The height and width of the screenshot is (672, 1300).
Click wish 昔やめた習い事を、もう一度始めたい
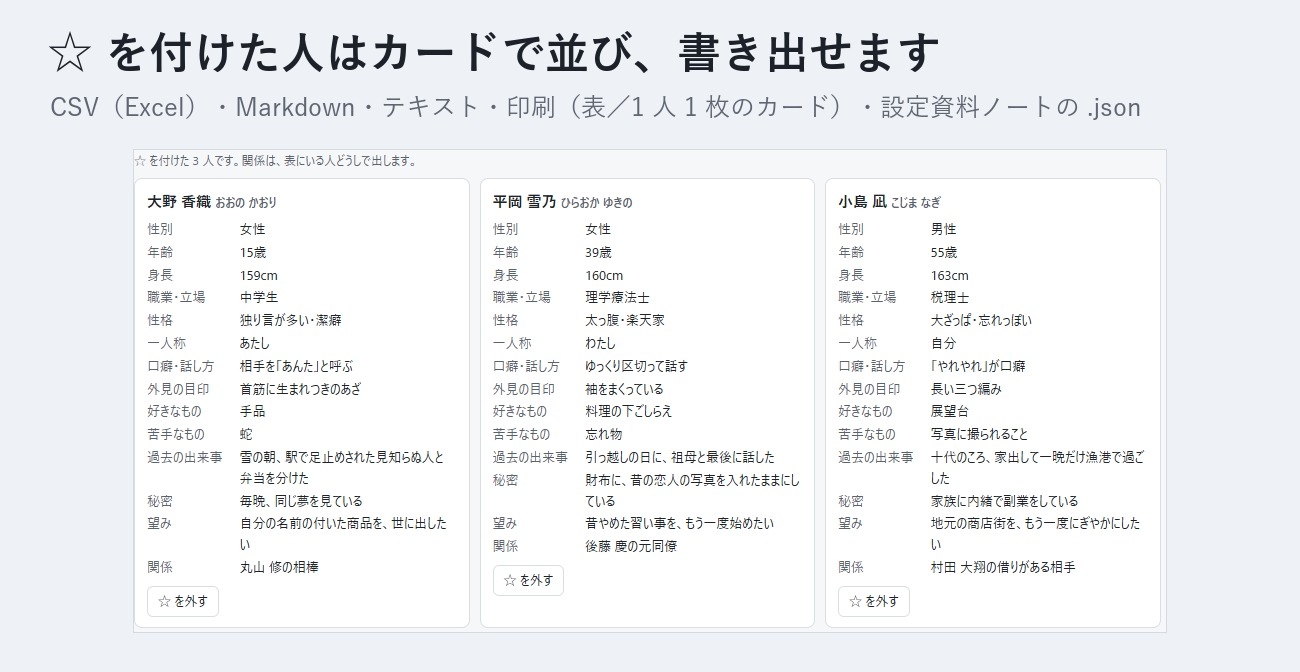pos(679,523)
